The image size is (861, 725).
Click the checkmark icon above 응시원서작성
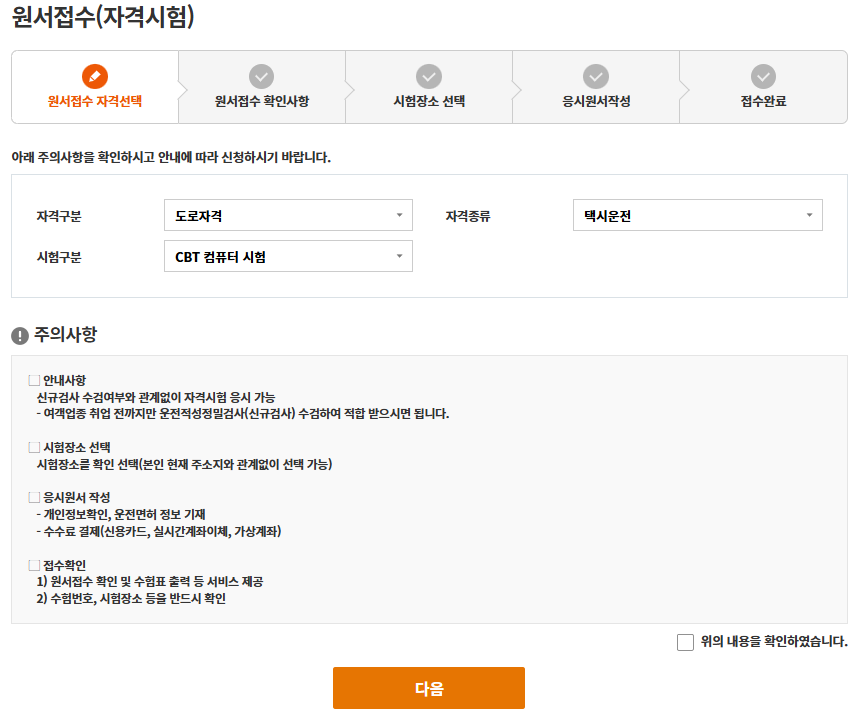pos(596,76)
